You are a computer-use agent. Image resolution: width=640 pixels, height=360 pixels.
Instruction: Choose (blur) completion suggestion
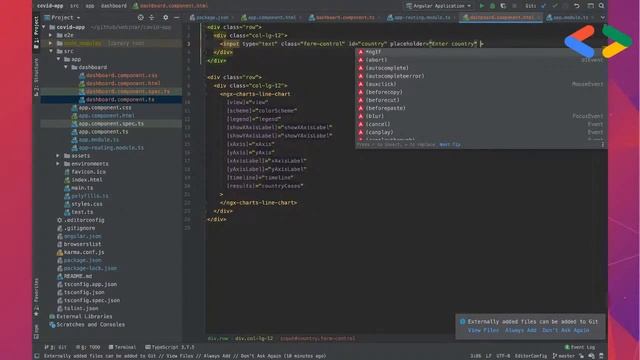pyautogui.click(x=480, y=116)
